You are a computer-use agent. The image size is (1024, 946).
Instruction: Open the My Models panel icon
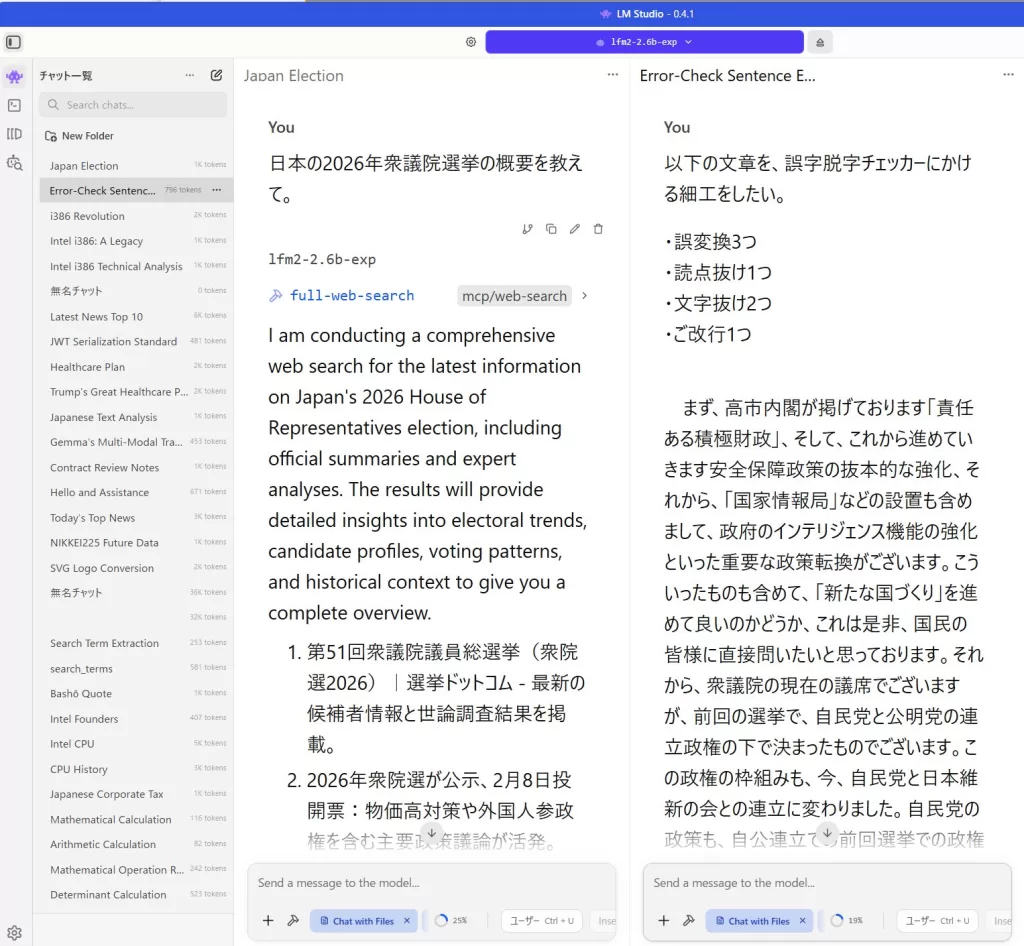point(15,134)
